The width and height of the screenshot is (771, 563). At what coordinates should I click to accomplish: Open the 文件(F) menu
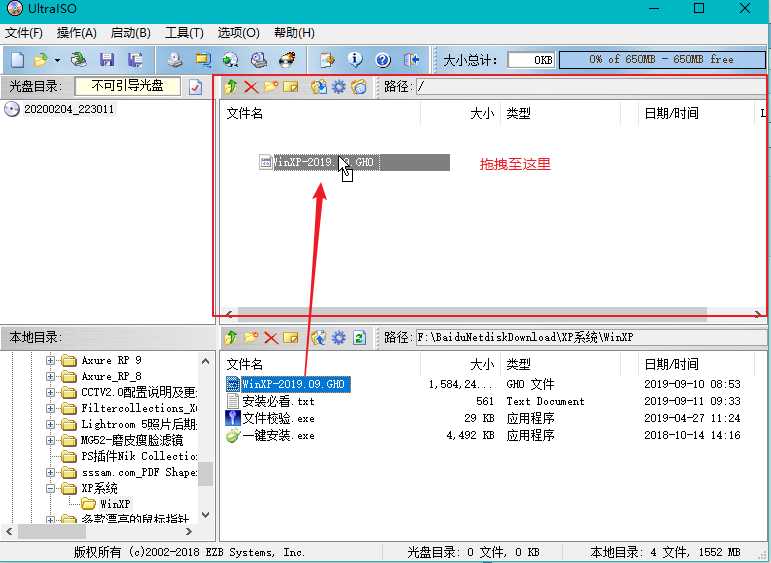pyautogui.click(x=24, y=33)
